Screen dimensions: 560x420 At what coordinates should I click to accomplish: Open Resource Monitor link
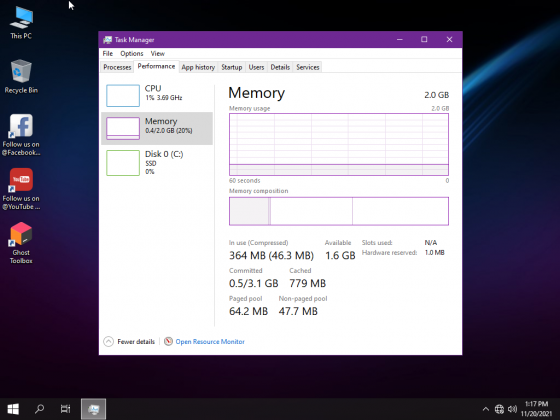click(210, 342)
